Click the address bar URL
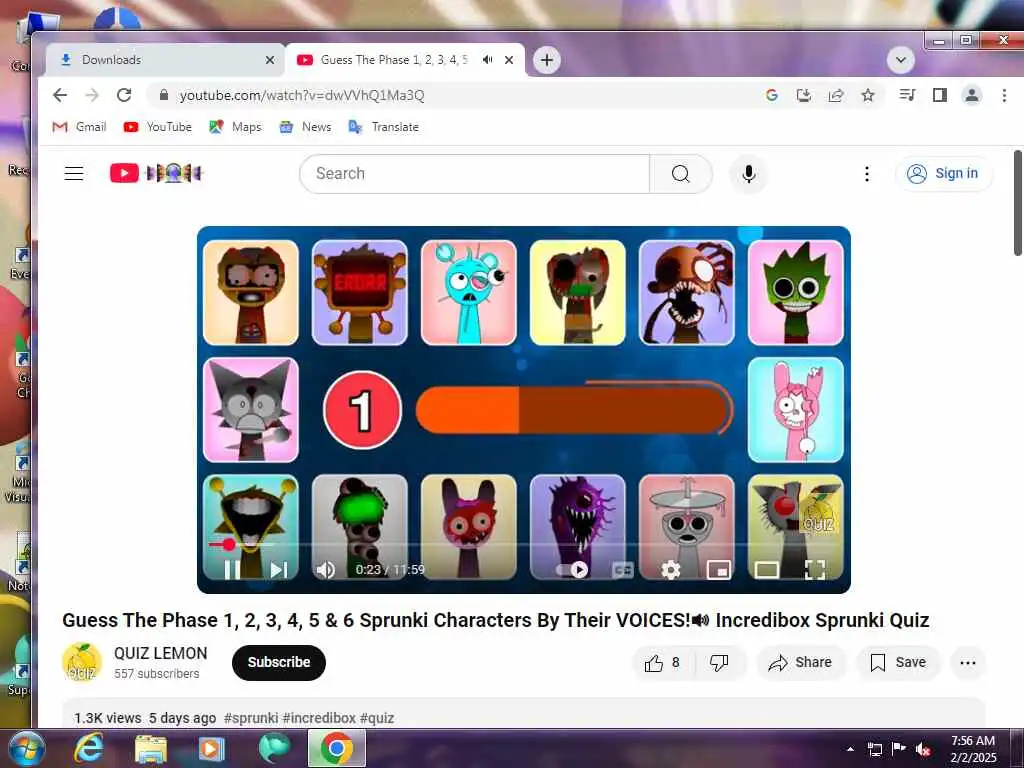 (302, 95)
